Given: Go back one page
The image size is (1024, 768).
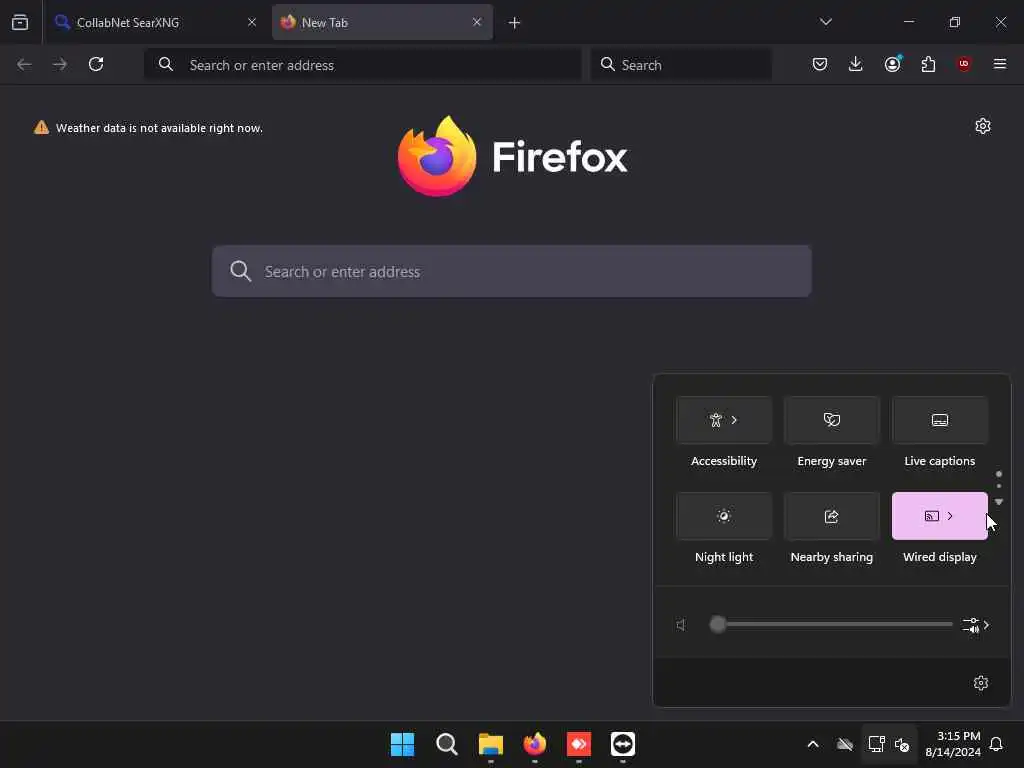Looking at the screenshot, I should coord(24,64).
